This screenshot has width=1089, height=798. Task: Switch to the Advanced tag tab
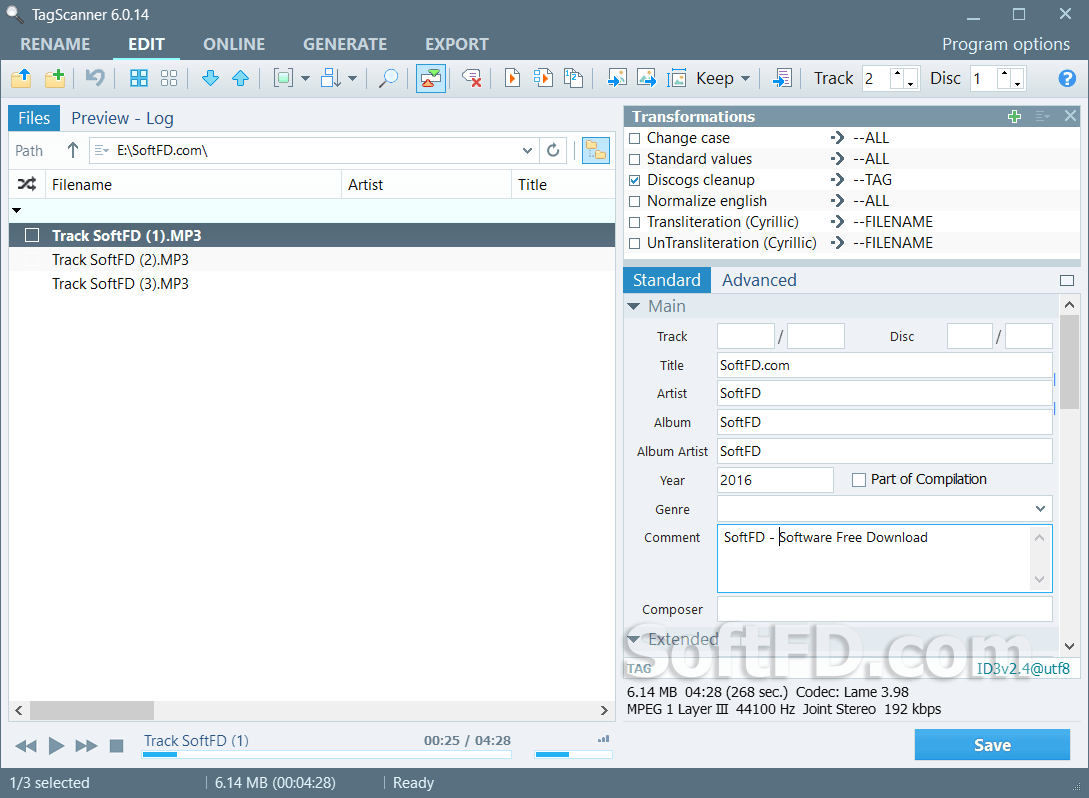(x=759, y=280)
